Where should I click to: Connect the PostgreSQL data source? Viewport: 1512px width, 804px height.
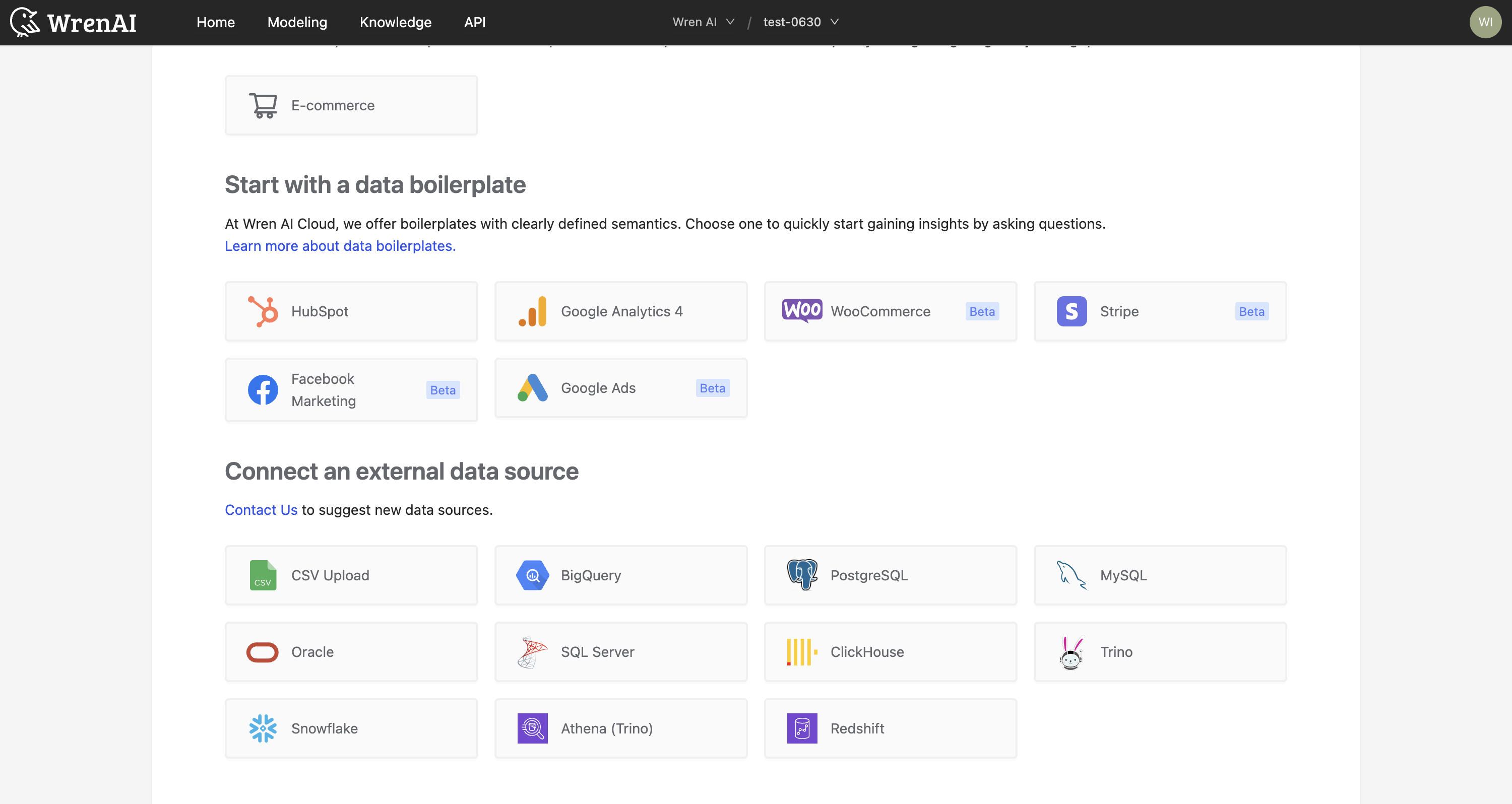point(891,576)
